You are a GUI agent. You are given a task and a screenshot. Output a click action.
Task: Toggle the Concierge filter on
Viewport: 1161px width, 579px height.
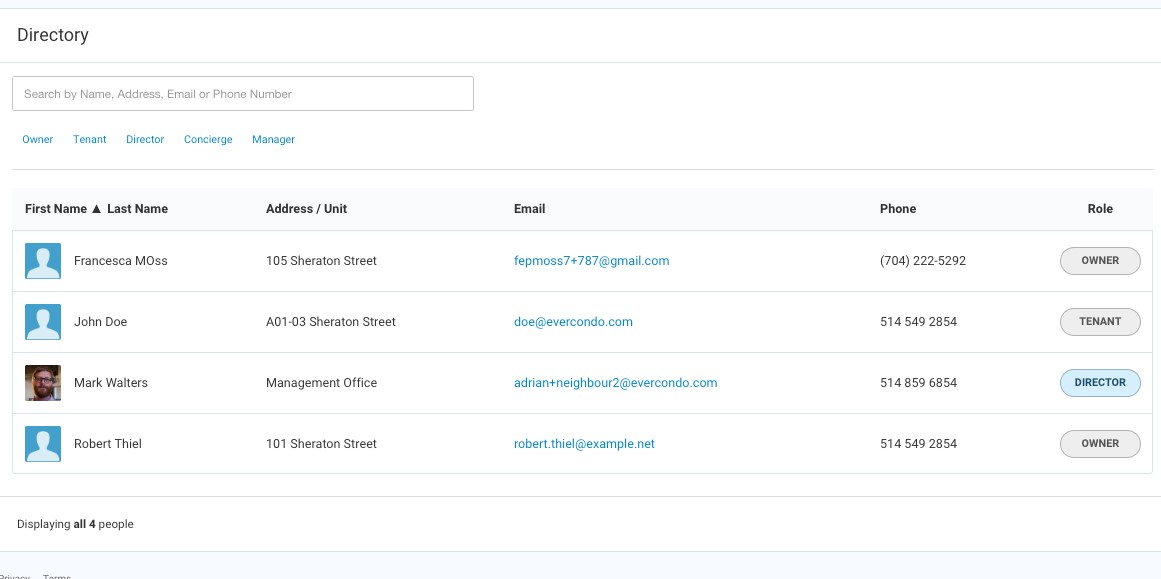[208, 139]
